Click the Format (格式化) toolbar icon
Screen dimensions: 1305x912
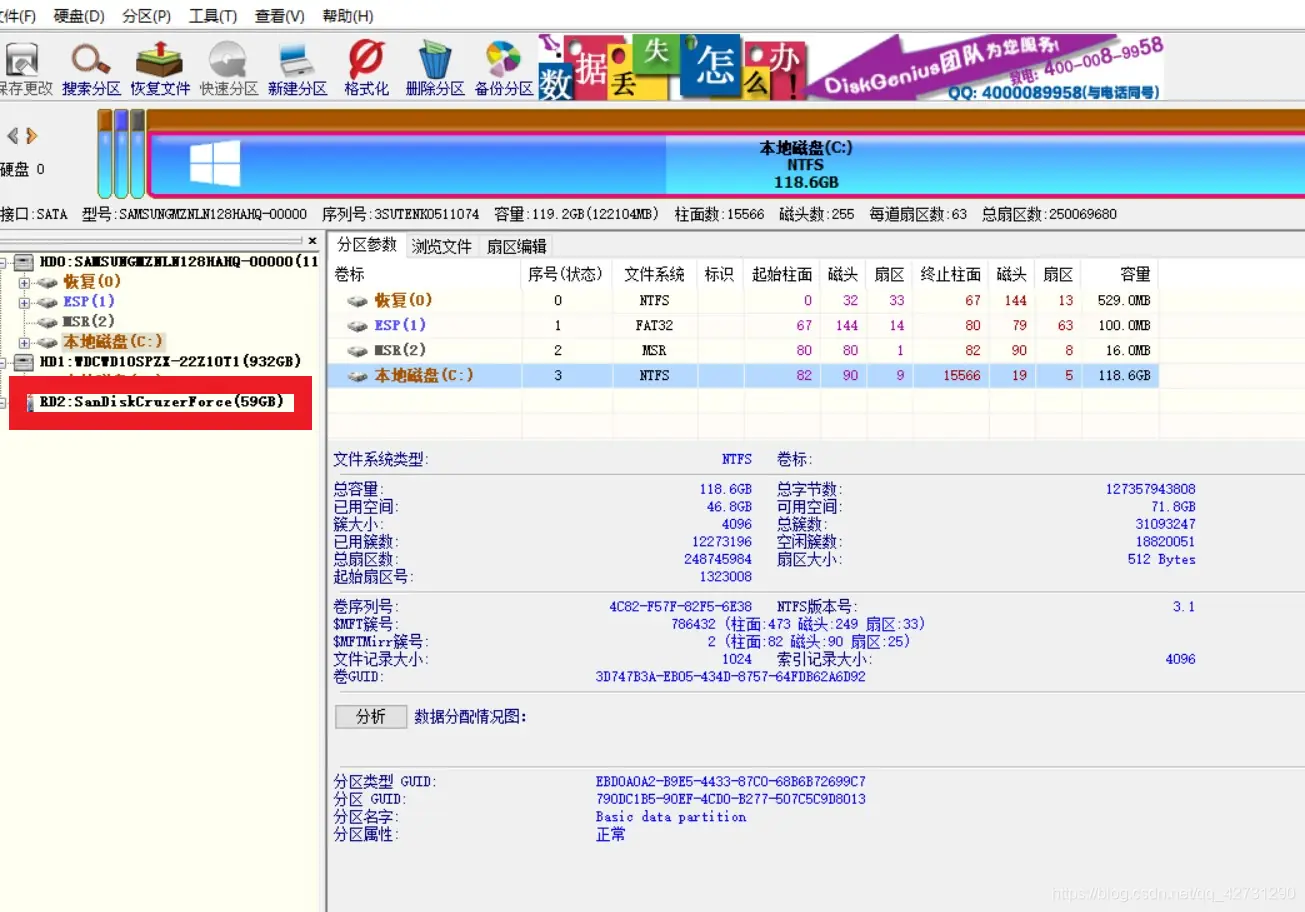(366, 60)
